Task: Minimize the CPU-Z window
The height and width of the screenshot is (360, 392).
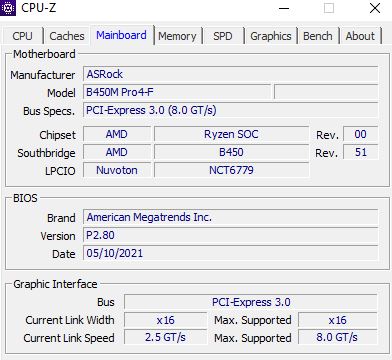Action: (x=284, y=8)
